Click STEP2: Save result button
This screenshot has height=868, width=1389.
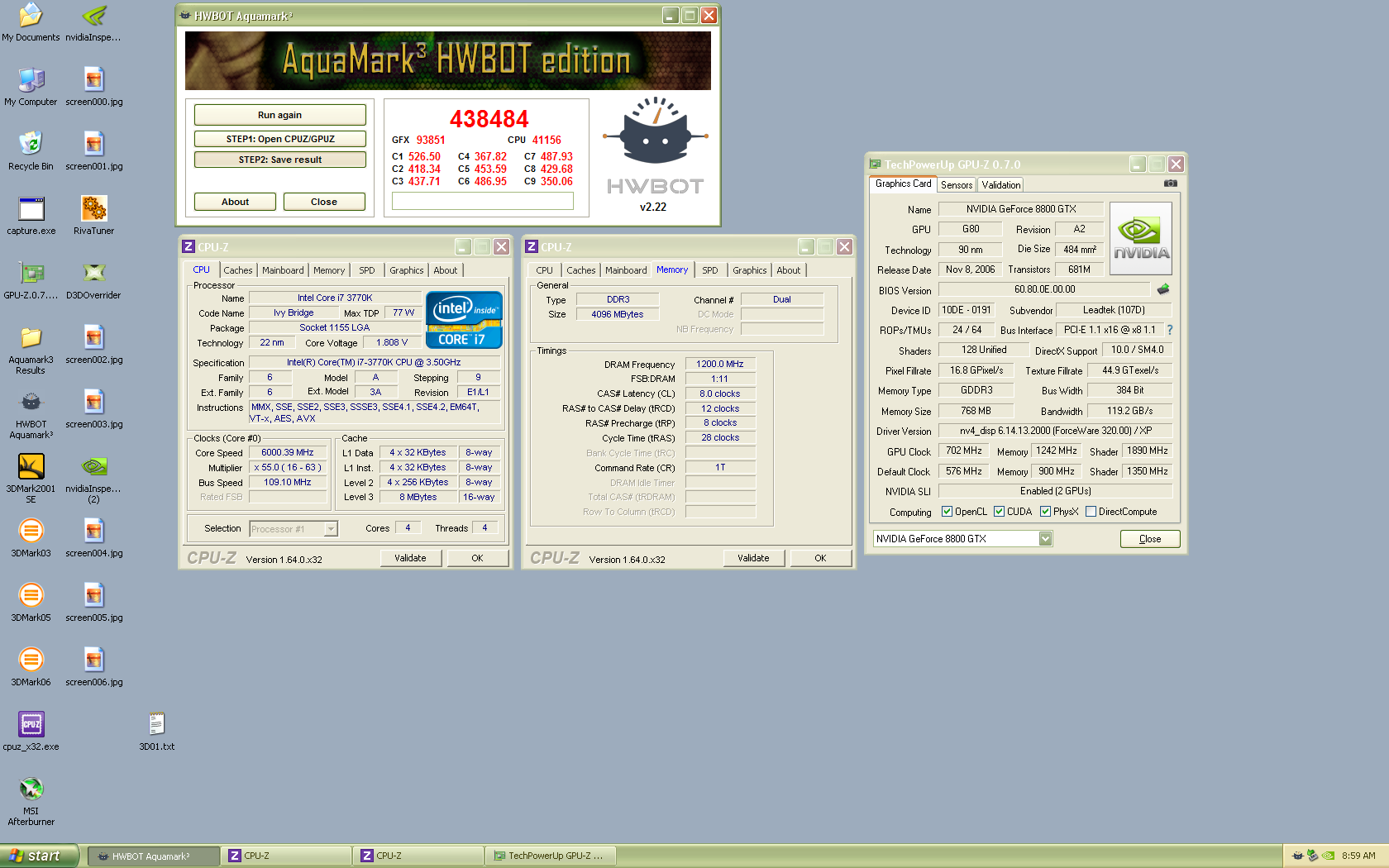(x=279, y=160)
